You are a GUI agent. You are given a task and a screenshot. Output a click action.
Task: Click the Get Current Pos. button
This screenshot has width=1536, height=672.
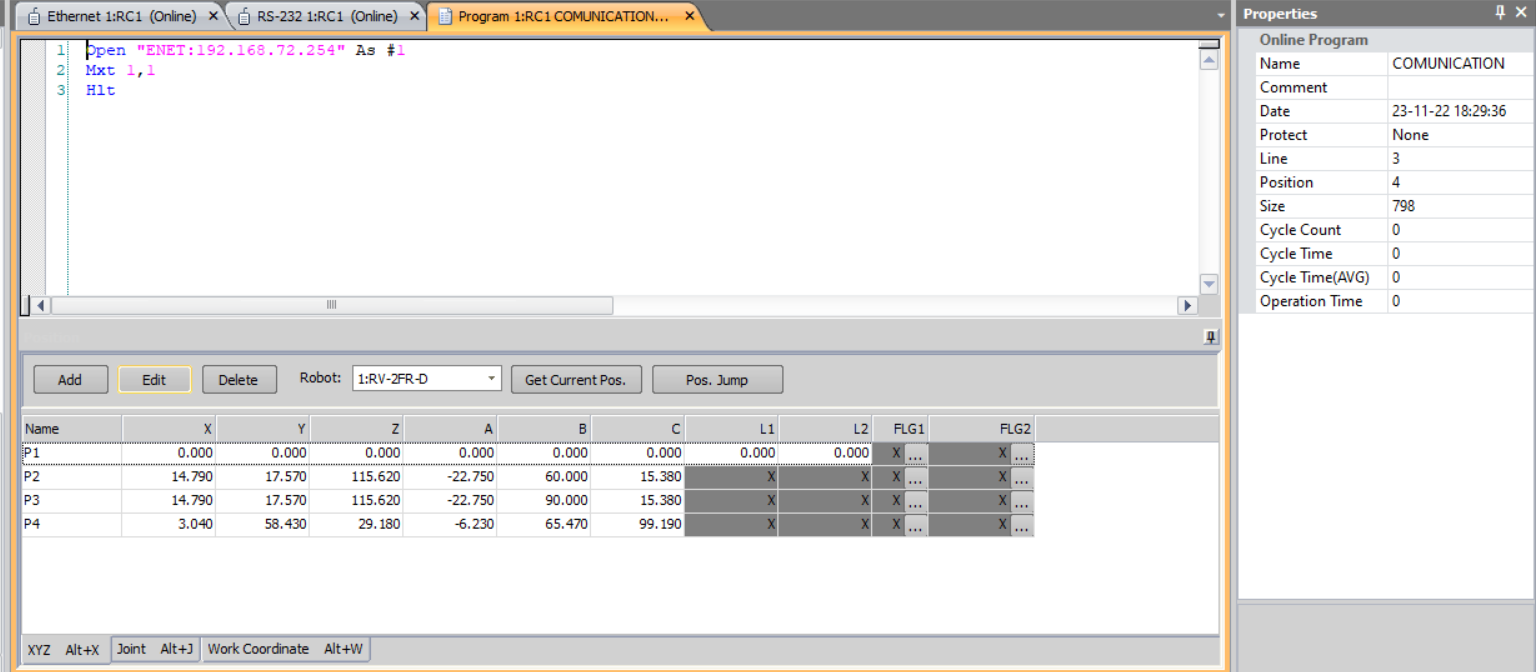[575, 380]
